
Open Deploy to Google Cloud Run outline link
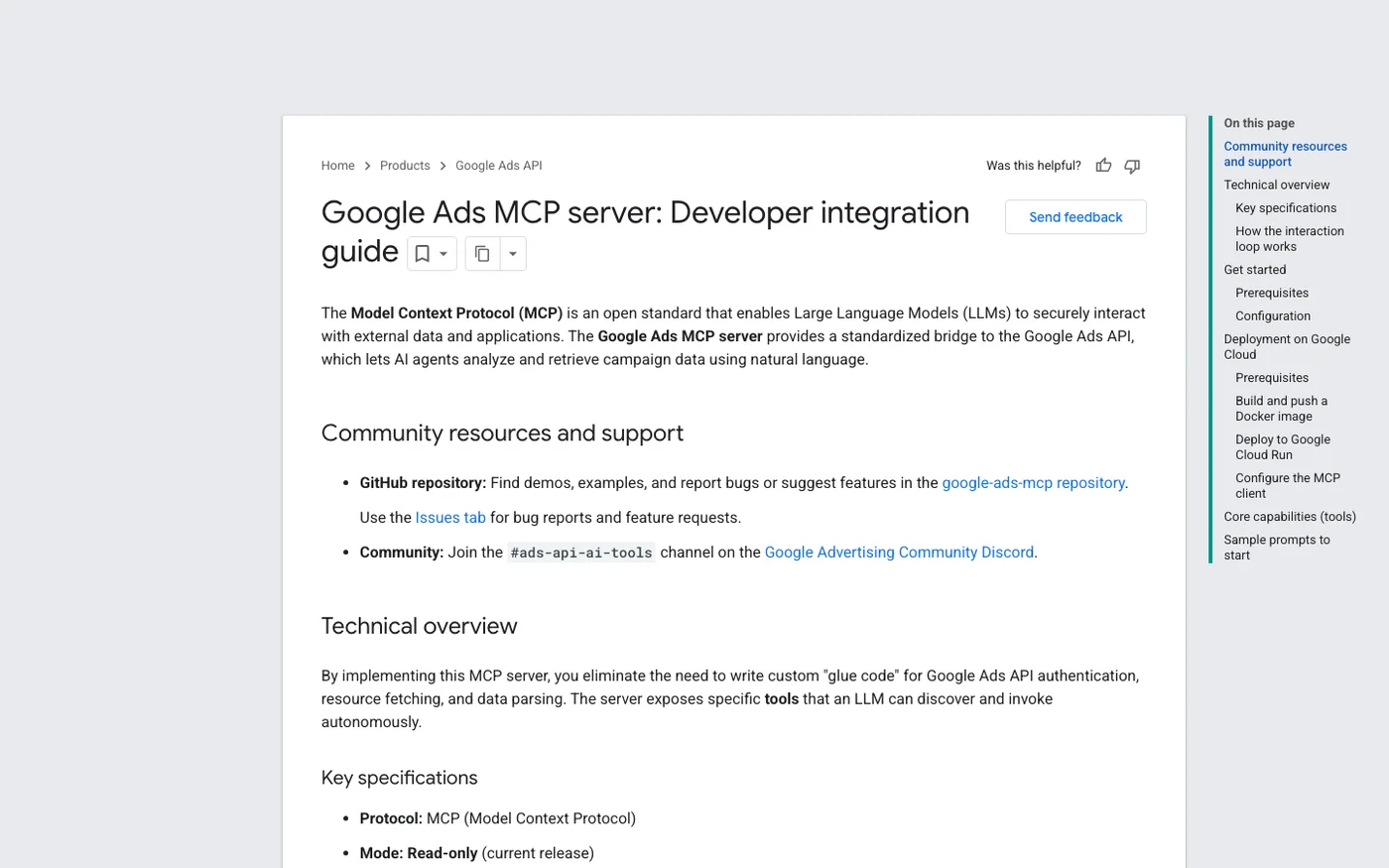click(x=1283, y=447)
